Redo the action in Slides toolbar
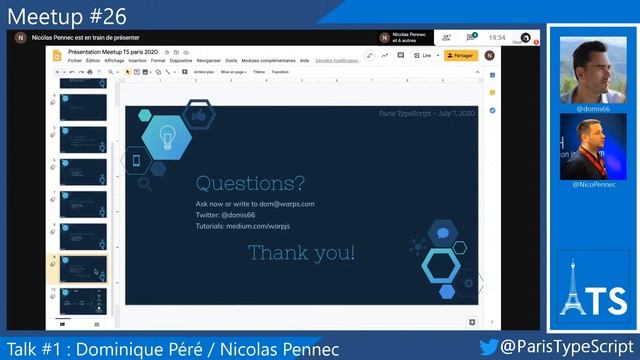The height and width of the screenshot is (360, 640). [x=81, y=72]
